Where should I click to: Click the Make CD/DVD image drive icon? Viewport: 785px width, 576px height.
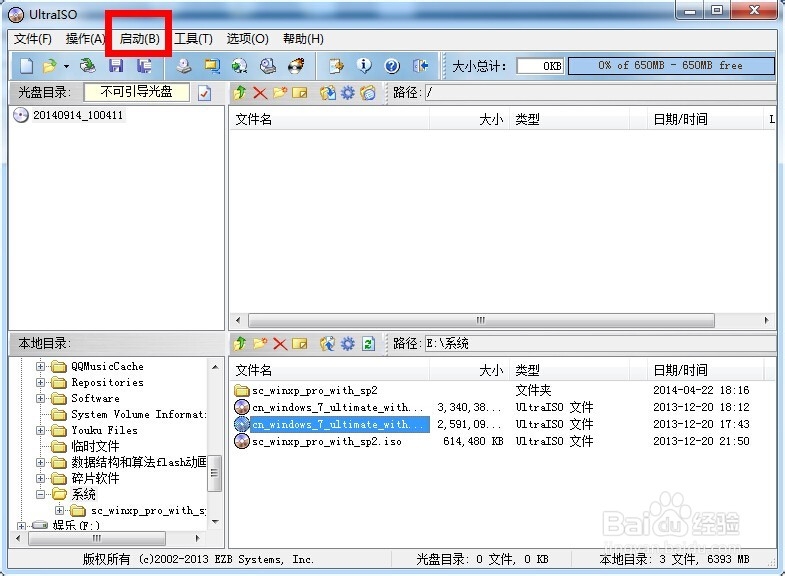[184, 66]
